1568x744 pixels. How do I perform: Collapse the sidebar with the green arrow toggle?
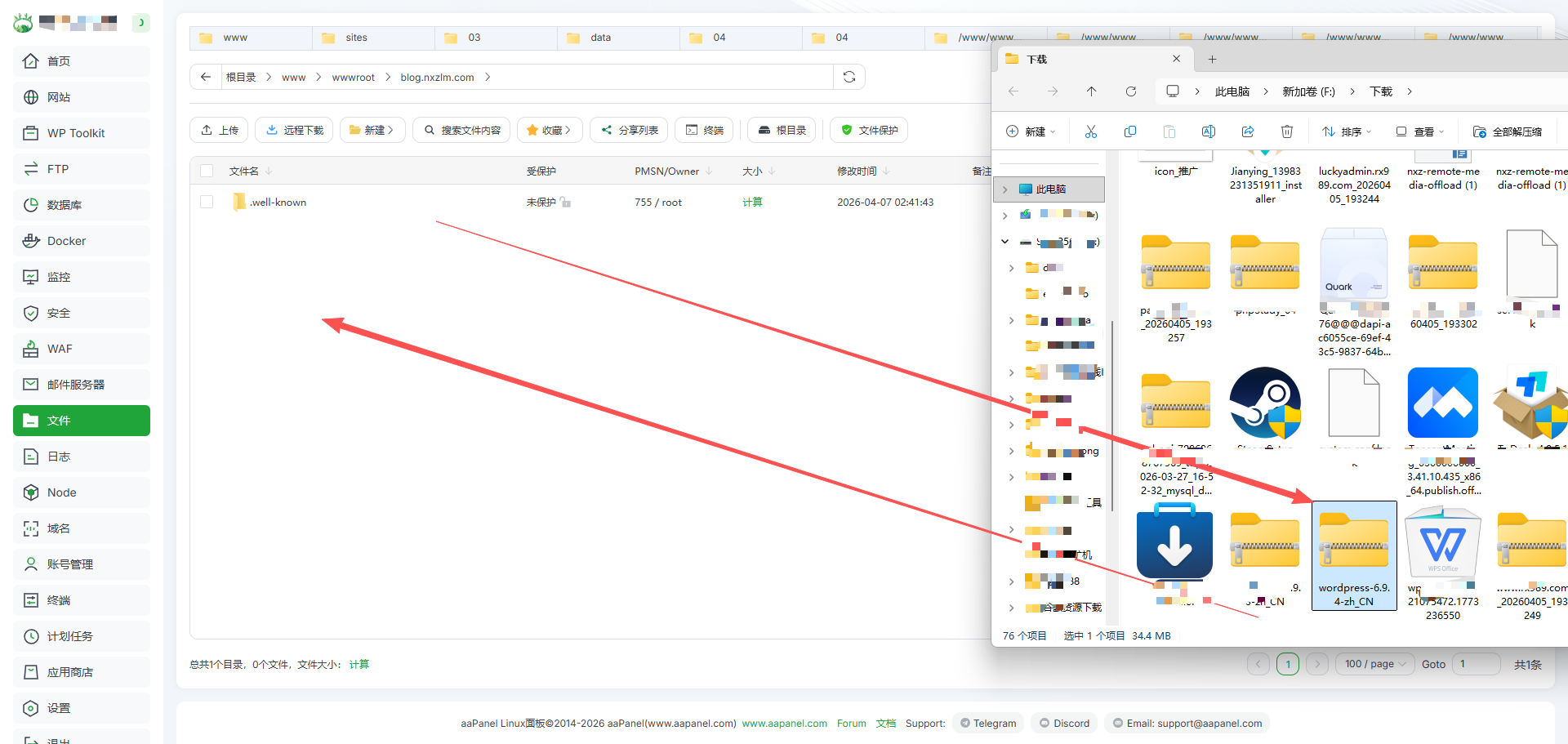point(141,22)
